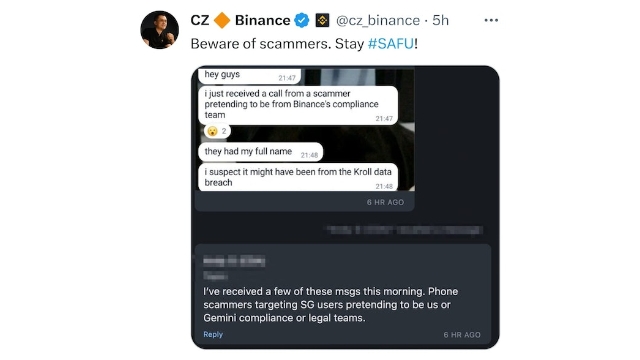Click the '6 HR AGO' label under chat image
Image resolution: width=640 pixels, height=360 pixels.
[385, 202]
